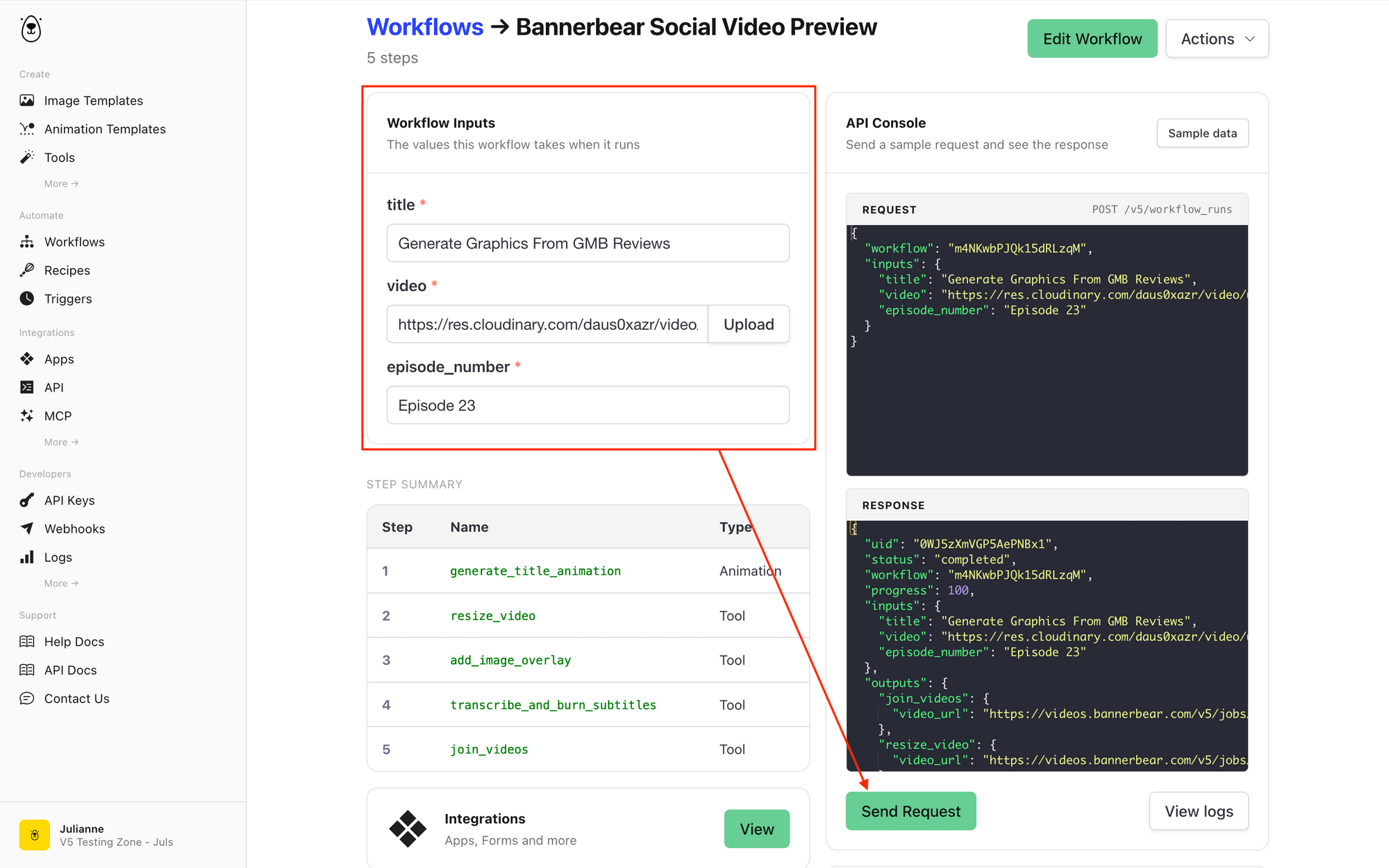Click the STEP SUMMARY heading
This screenshot has height=868, width=1389.
click(415, 485)
